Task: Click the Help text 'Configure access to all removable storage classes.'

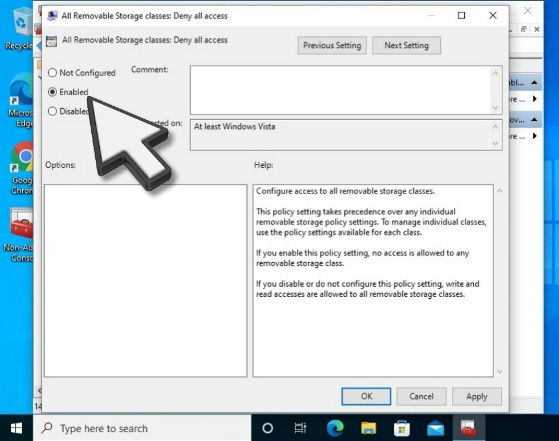Action: pyautogui.click(x=345, y=191)
